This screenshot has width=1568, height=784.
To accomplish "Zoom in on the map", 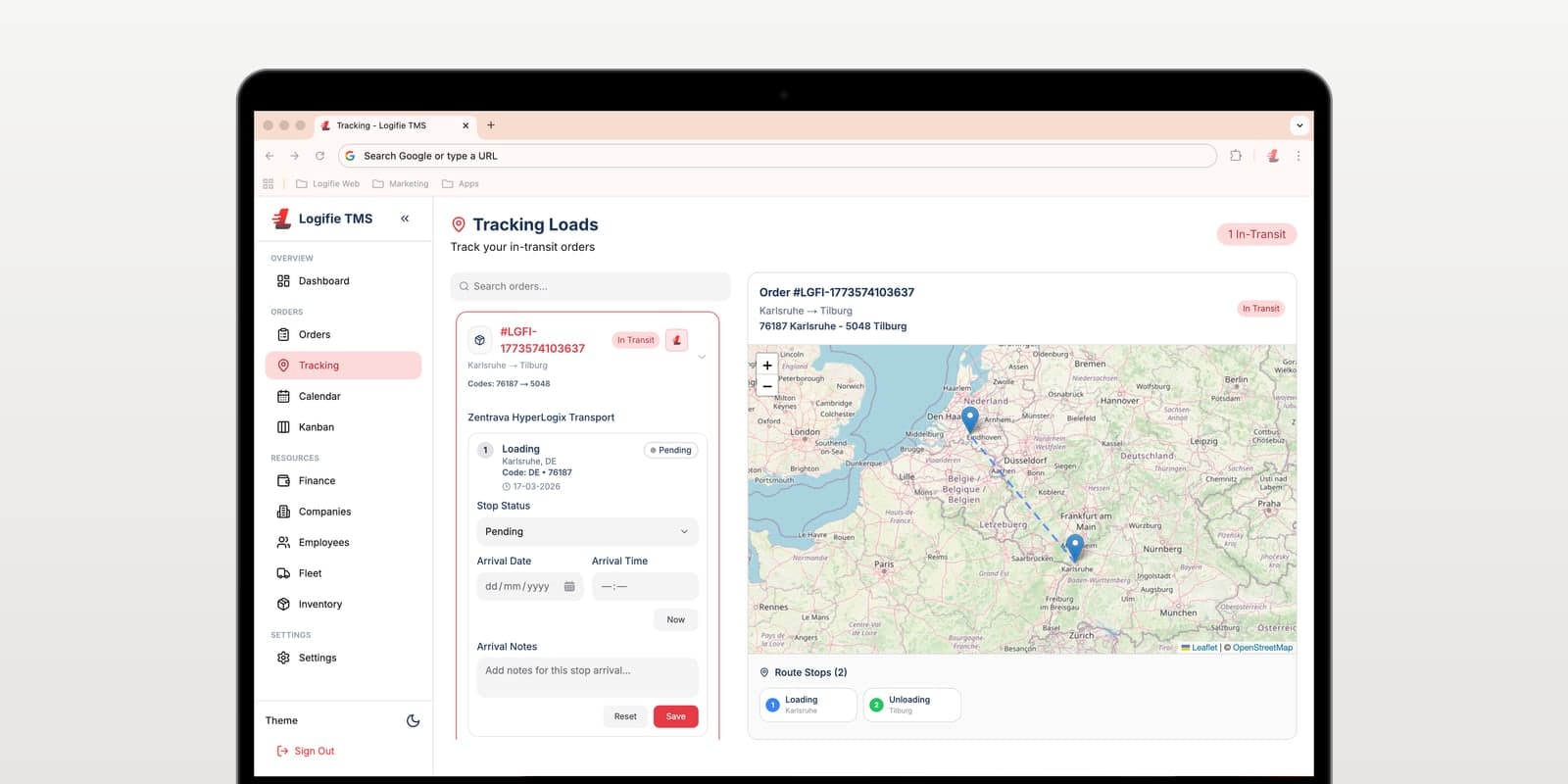I will (x=767, y=366).
